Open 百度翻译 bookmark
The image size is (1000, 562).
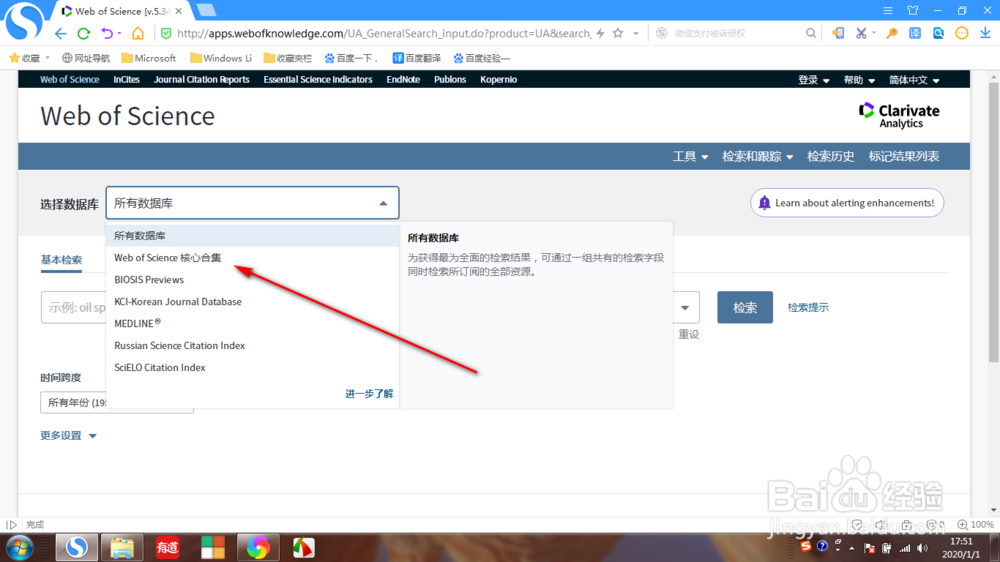pyautogui.click(x=416, y=58)
